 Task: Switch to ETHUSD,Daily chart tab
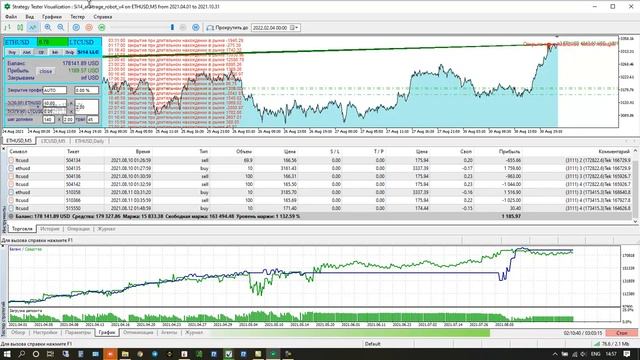pos(89,141)
